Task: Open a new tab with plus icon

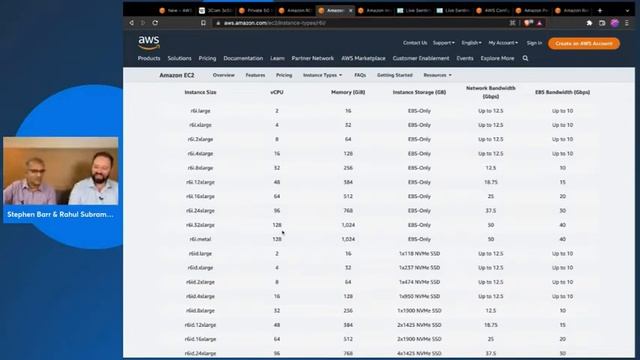Action: coord(600,10)
